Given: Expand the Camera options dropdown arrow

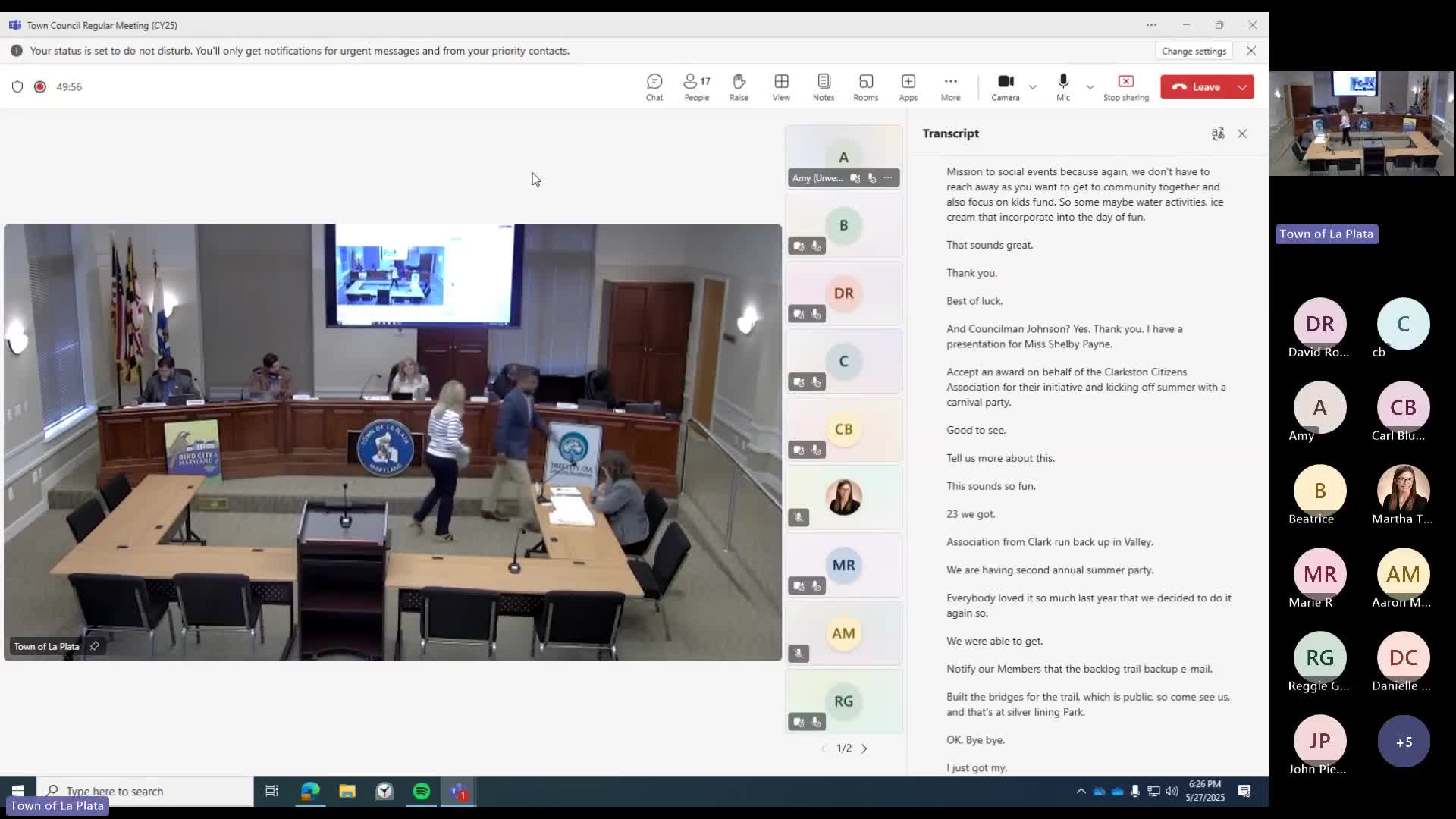Looking at the screenshot, I should point(1033,87).
